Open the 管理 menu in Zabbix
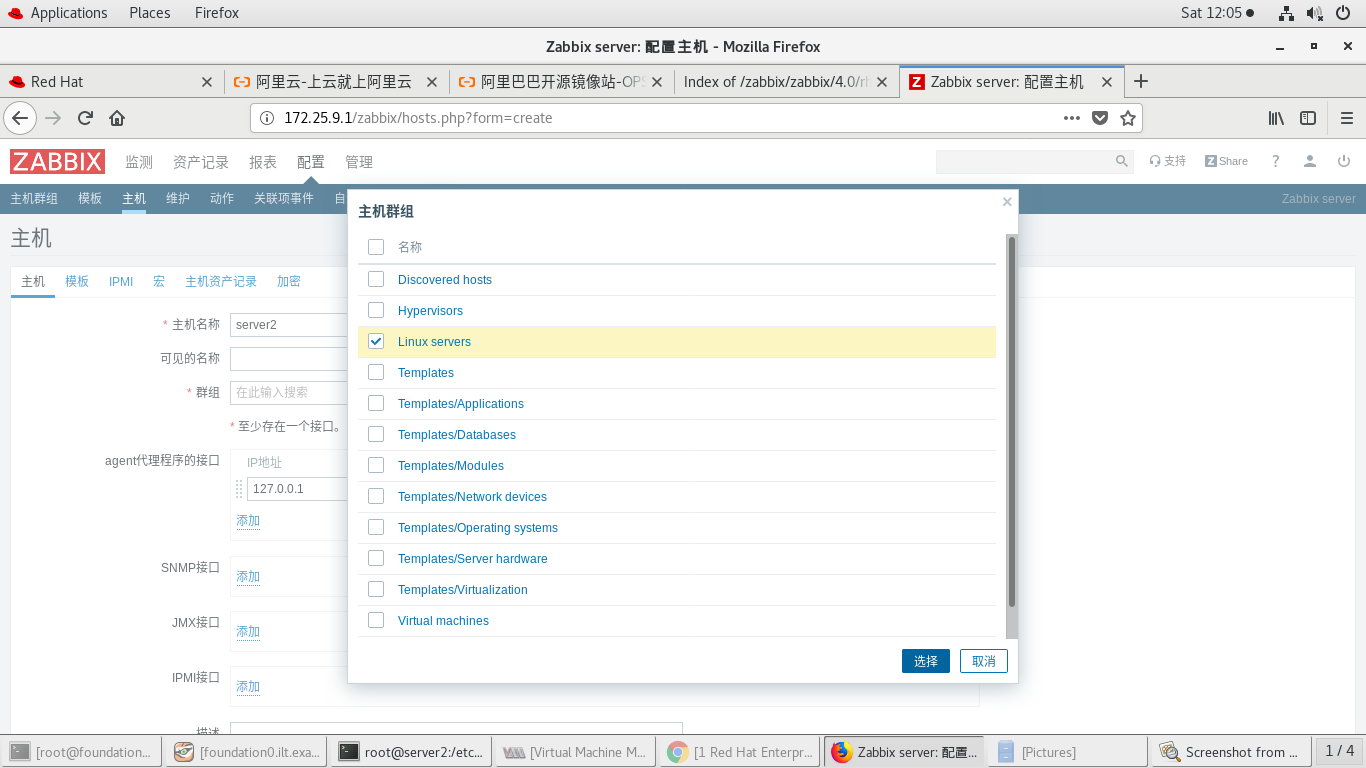The image size is (1366, 768). 358,161
